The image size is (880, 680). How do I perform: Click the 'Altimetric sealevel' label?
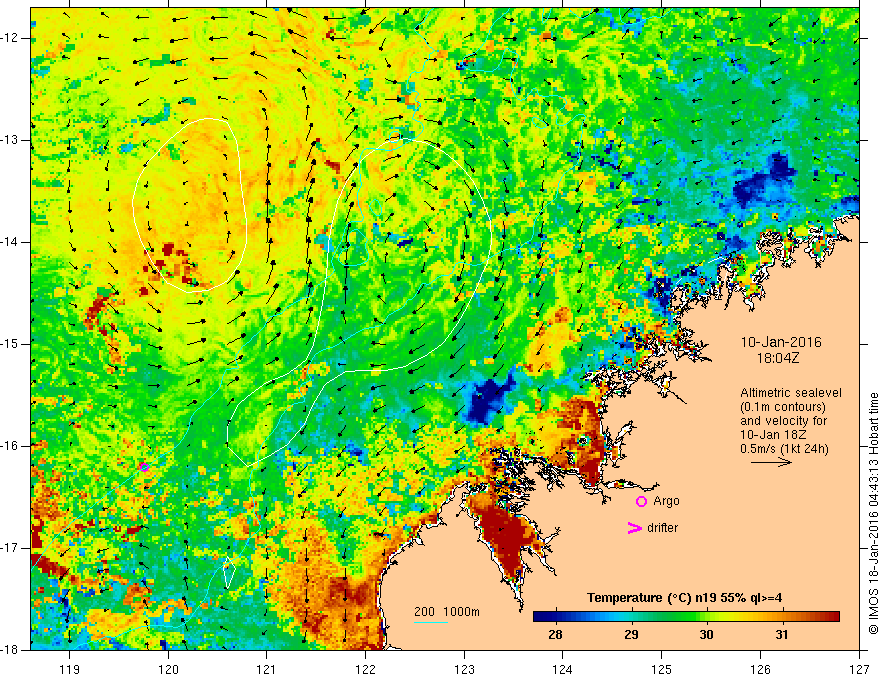pos(791,393)
